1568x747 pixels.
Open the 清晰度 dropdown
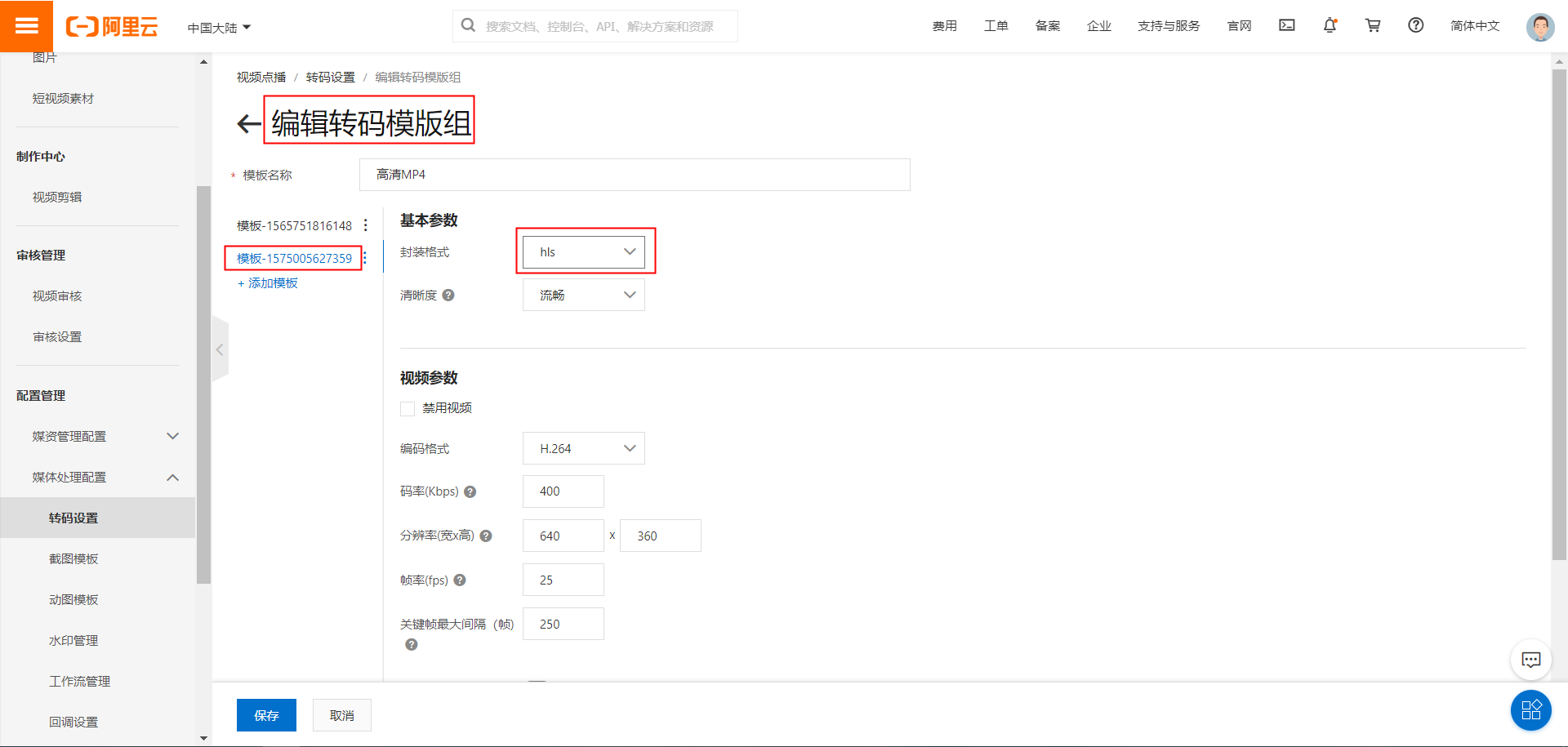click(584, 295)
